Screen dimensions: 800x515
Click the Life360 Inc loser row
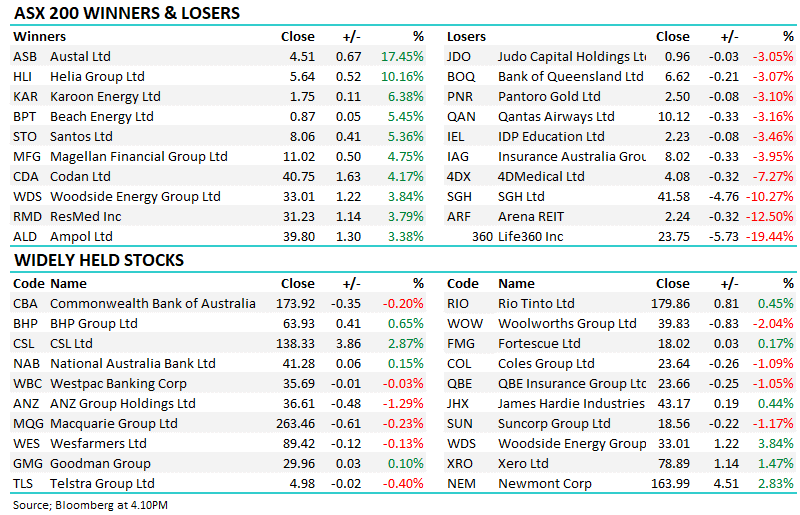click(620, 236)
